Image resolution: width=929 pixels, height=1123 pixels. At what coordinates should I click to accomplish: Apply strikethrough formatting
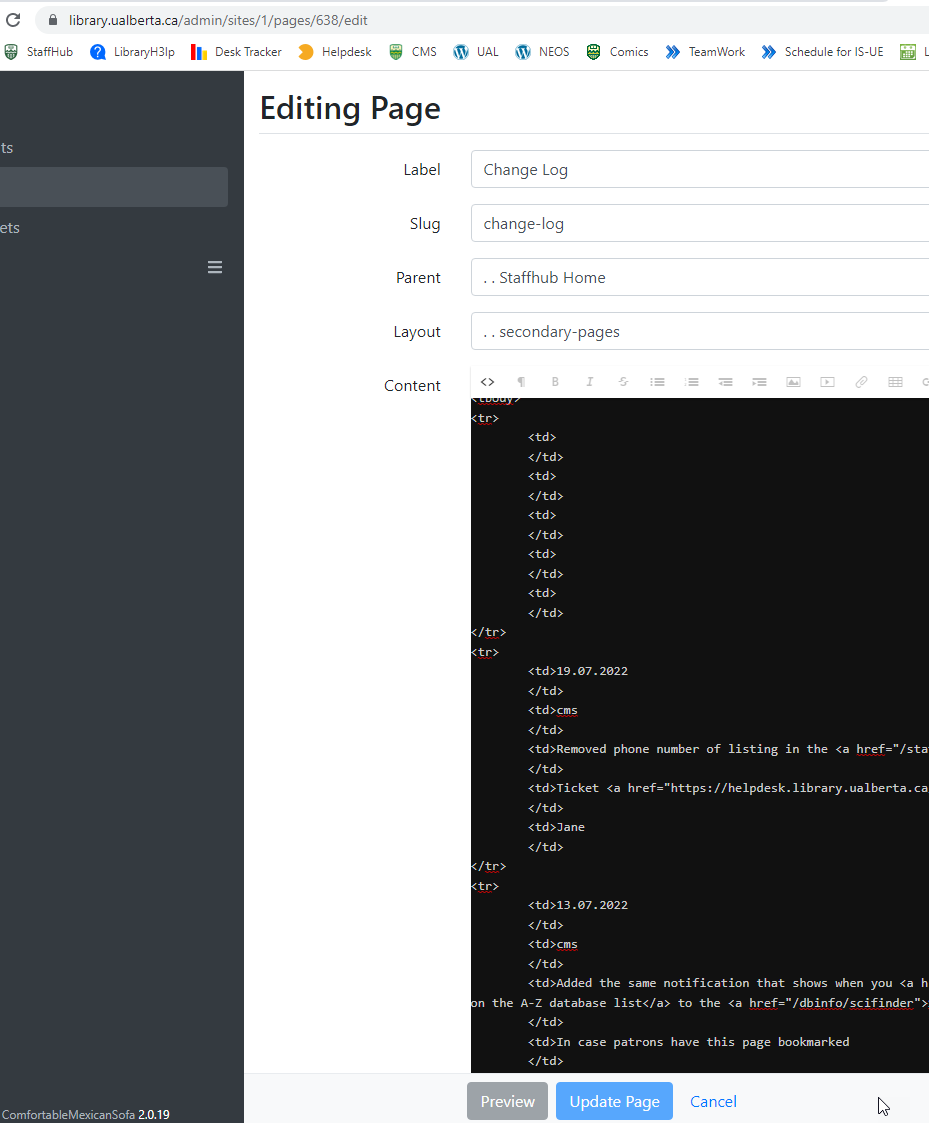pyautogui.click(x=623, y=382)
